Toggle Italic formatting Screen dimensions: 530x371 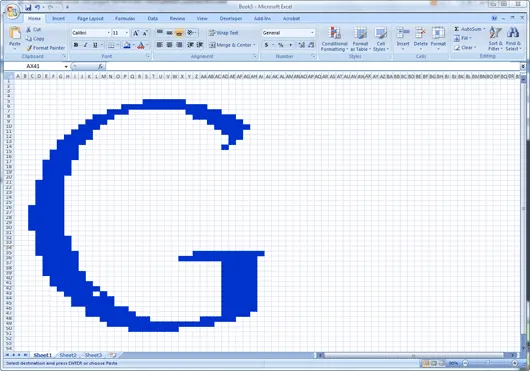(86, 45)
